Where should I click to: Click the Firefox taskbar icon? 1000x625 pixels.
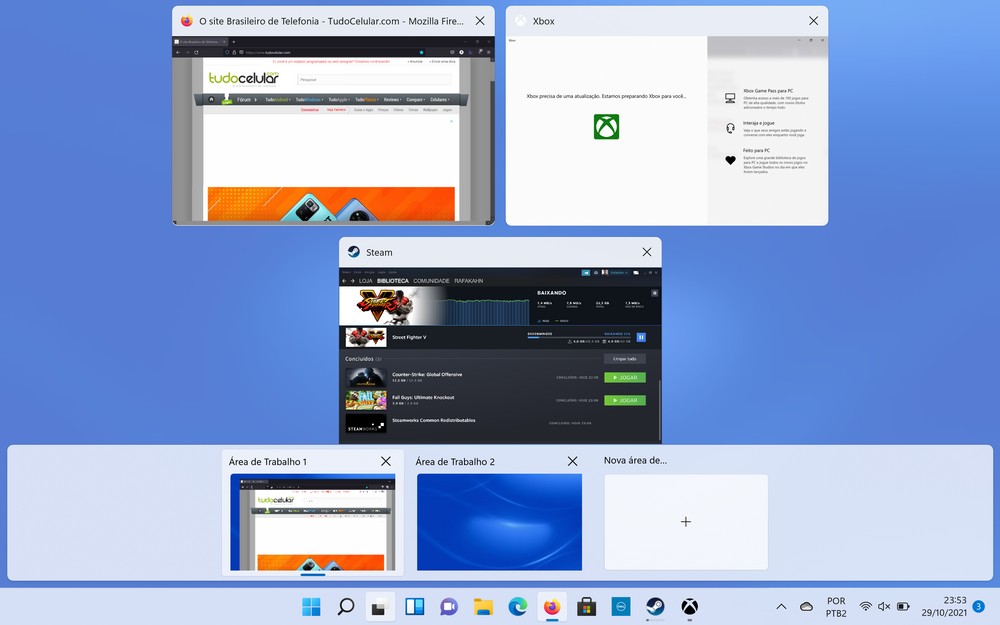point(551,606)
